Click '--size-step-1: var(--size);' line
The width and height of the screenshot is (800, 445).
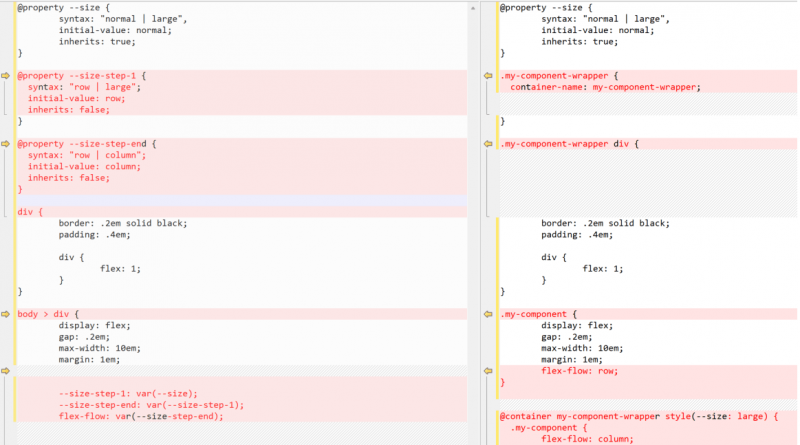point(128,393)
